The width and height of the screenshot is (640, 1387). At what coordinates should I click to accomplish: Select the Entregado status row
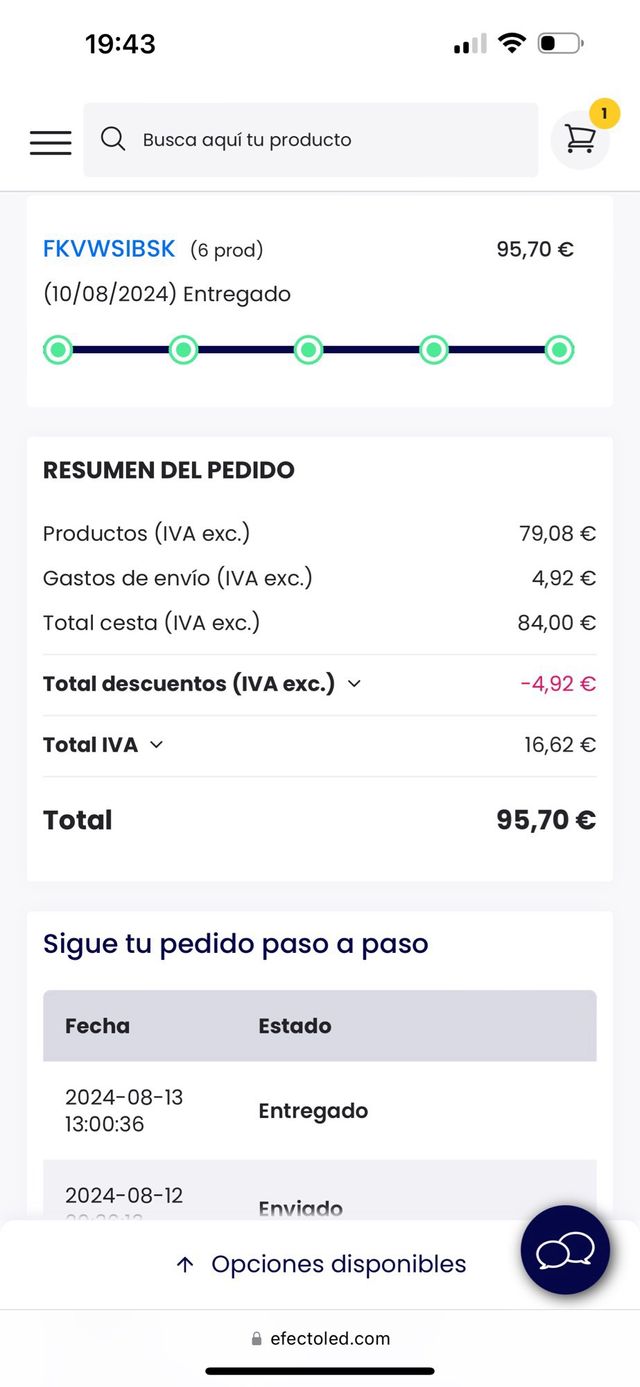coord(313,1111)
